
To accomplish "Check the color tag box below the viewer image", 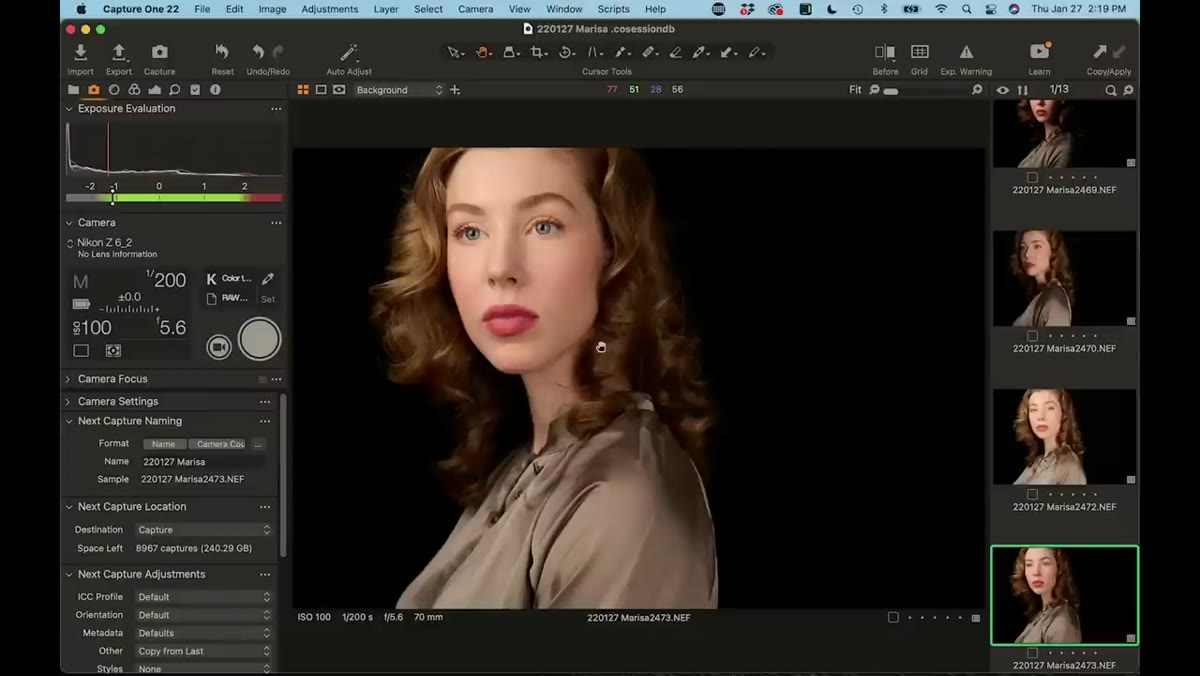I will [893, 617].
